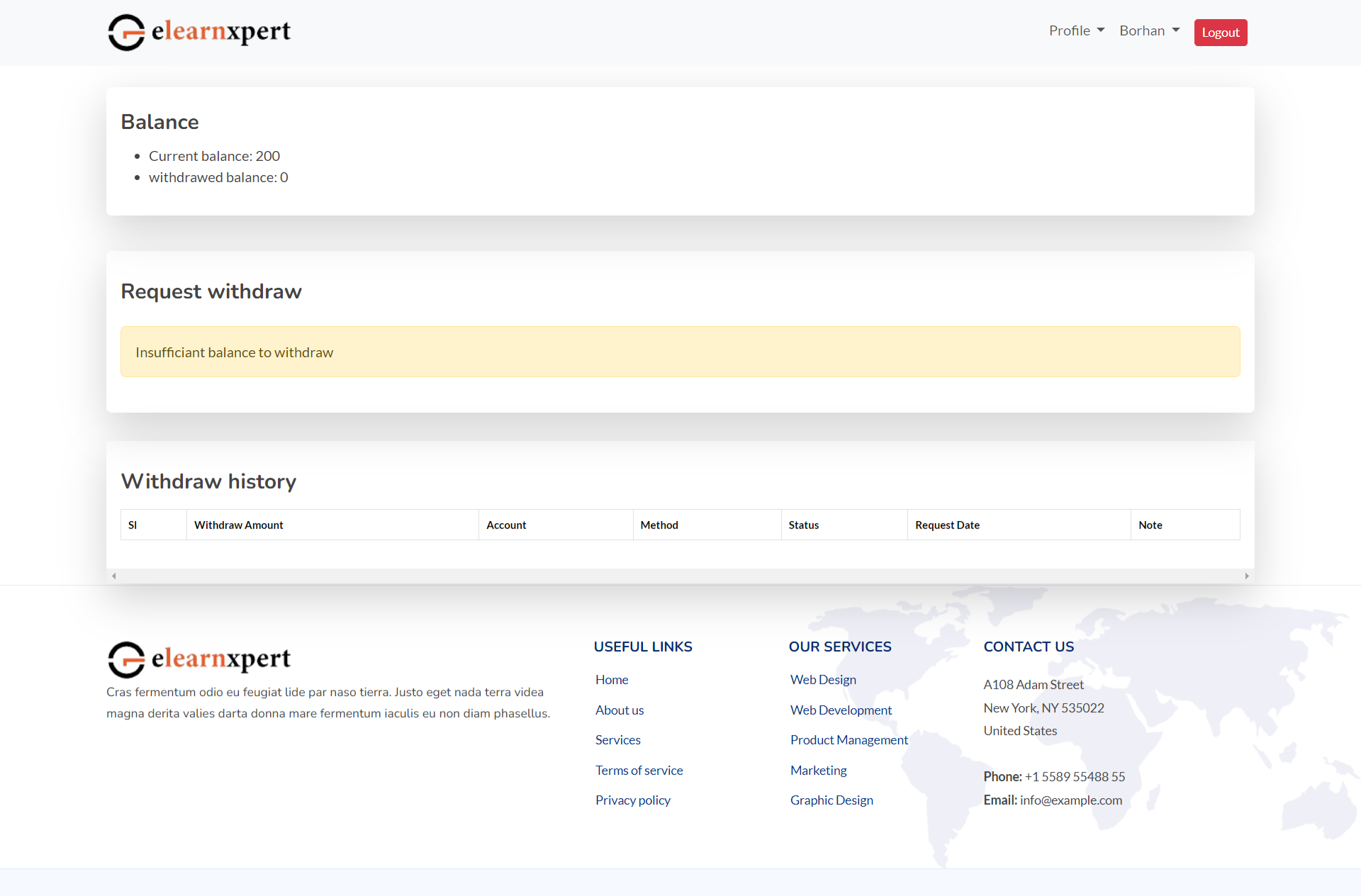Screen dimensions: 1361x896
Task: Click the elearnxpert logo in header
Action: 199,32
